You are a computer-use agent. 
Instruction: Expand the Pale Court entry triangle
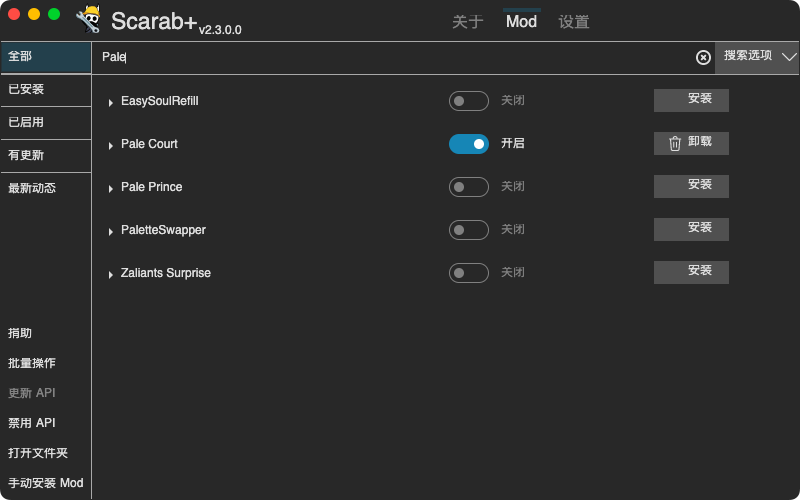click(x=111, y=145)
